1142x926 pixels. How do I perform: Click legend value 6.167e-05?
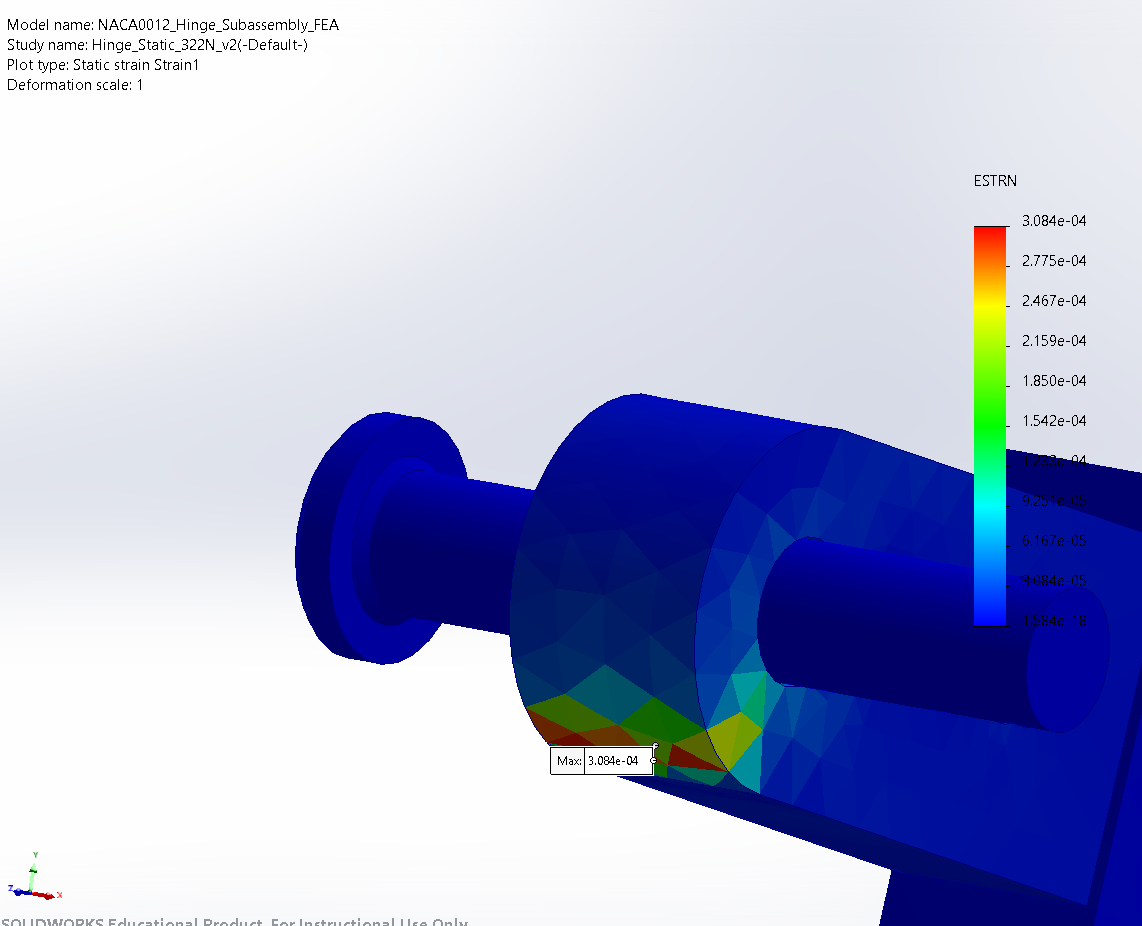tap(1054, 541)
